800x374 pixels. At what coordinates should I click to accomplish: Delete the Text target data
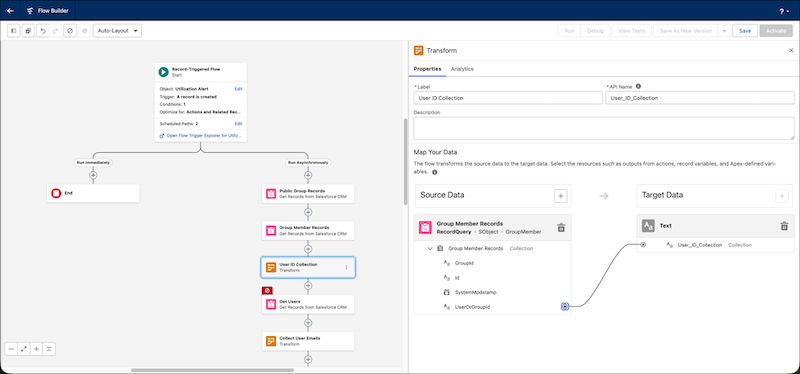(x=784, y=226)
